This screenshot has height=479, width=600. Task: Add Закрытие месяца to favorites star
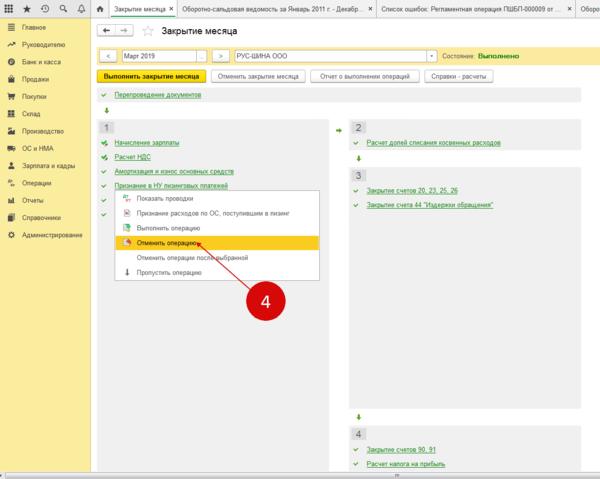pyautogui.click(x=148, y=31)
